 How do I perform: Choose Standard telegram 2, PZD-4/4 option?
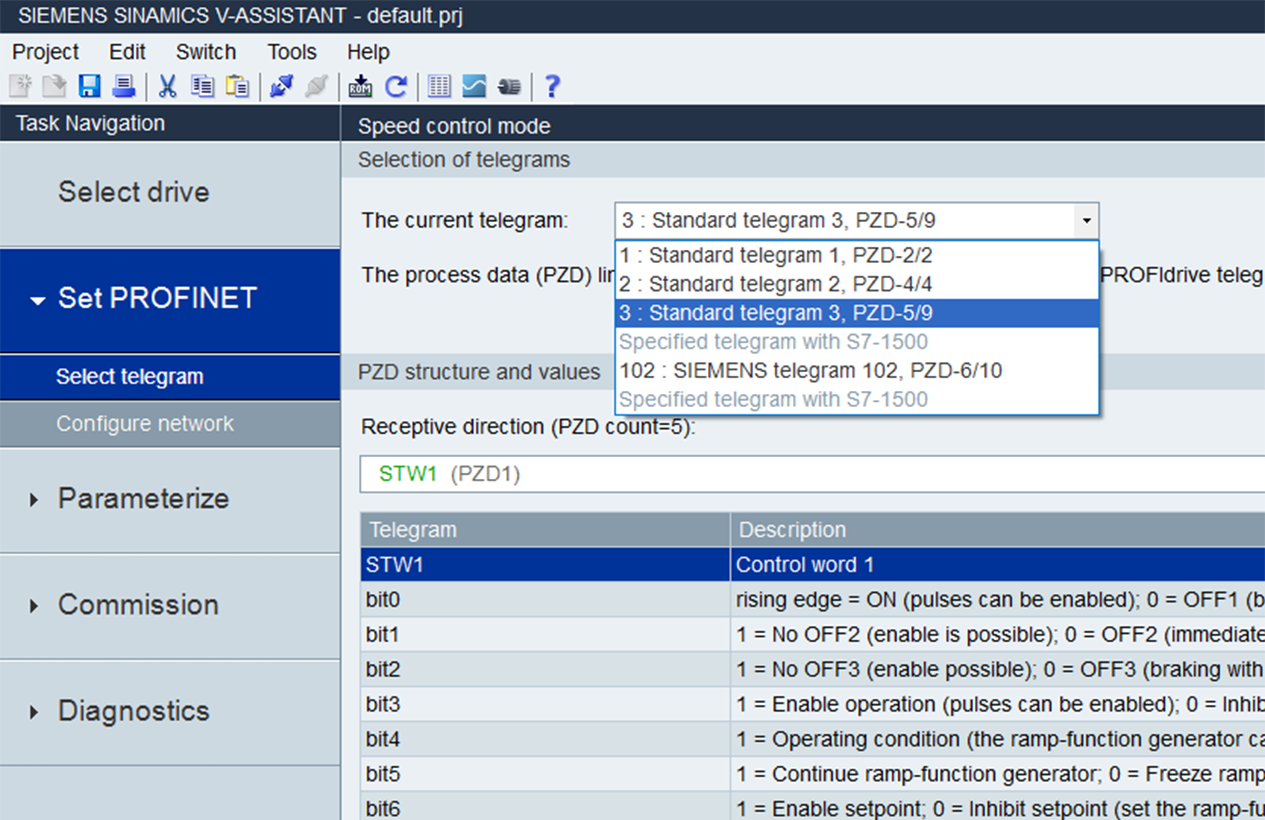pos(857,284)
